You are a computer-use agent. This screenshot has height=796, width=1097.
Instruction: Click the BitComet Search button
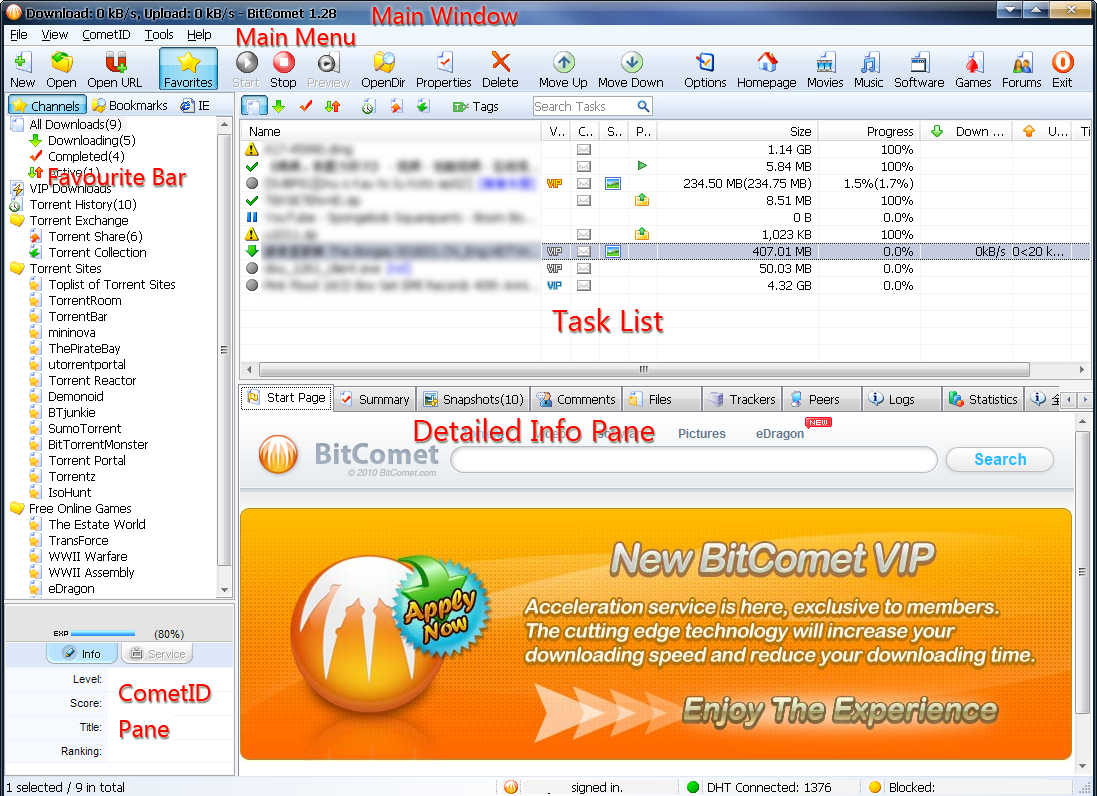click(x=1000, y=460)
